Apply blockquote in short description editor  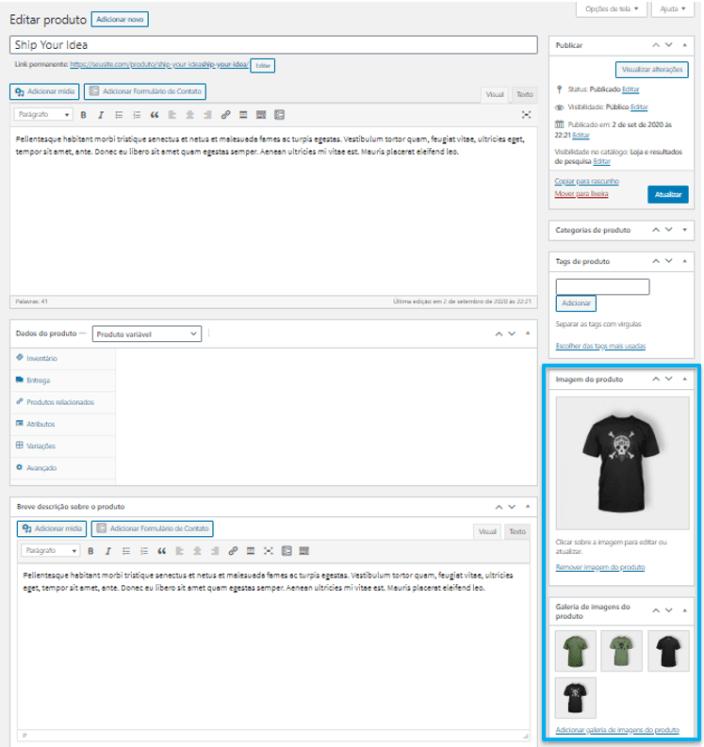pos(161,551)
